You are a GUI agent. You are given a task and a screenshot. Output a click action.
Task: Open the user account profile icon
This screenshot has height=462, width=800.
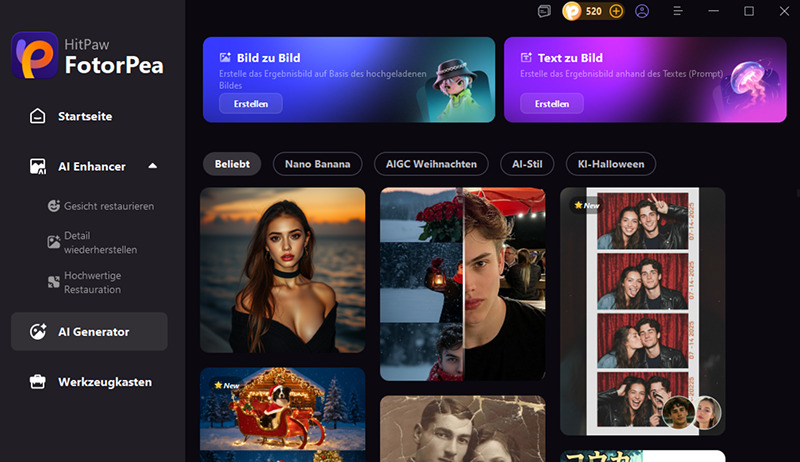pos(643,11)
